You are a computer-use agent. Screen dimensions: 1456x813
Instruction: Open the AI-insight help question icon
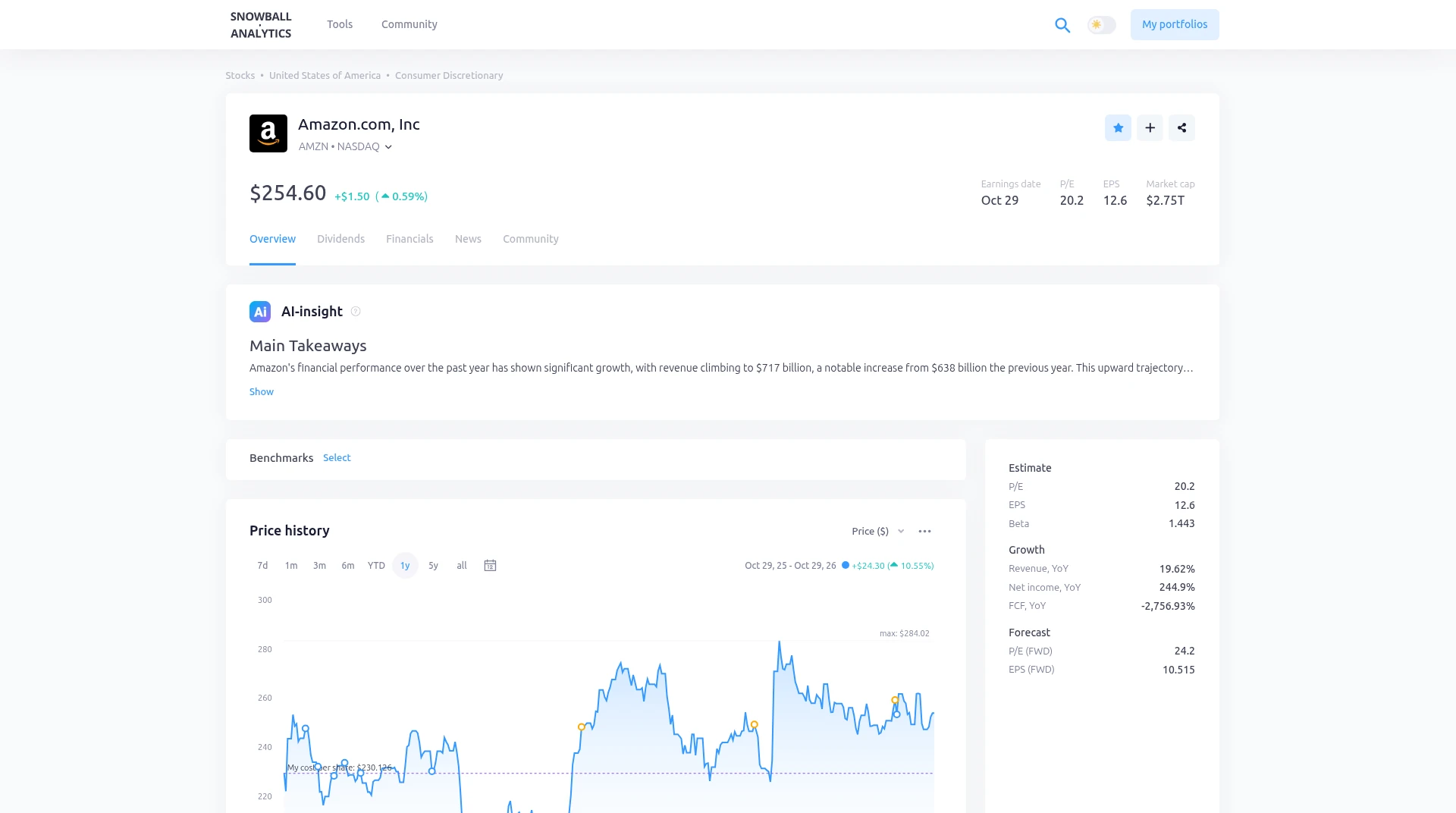356,312
